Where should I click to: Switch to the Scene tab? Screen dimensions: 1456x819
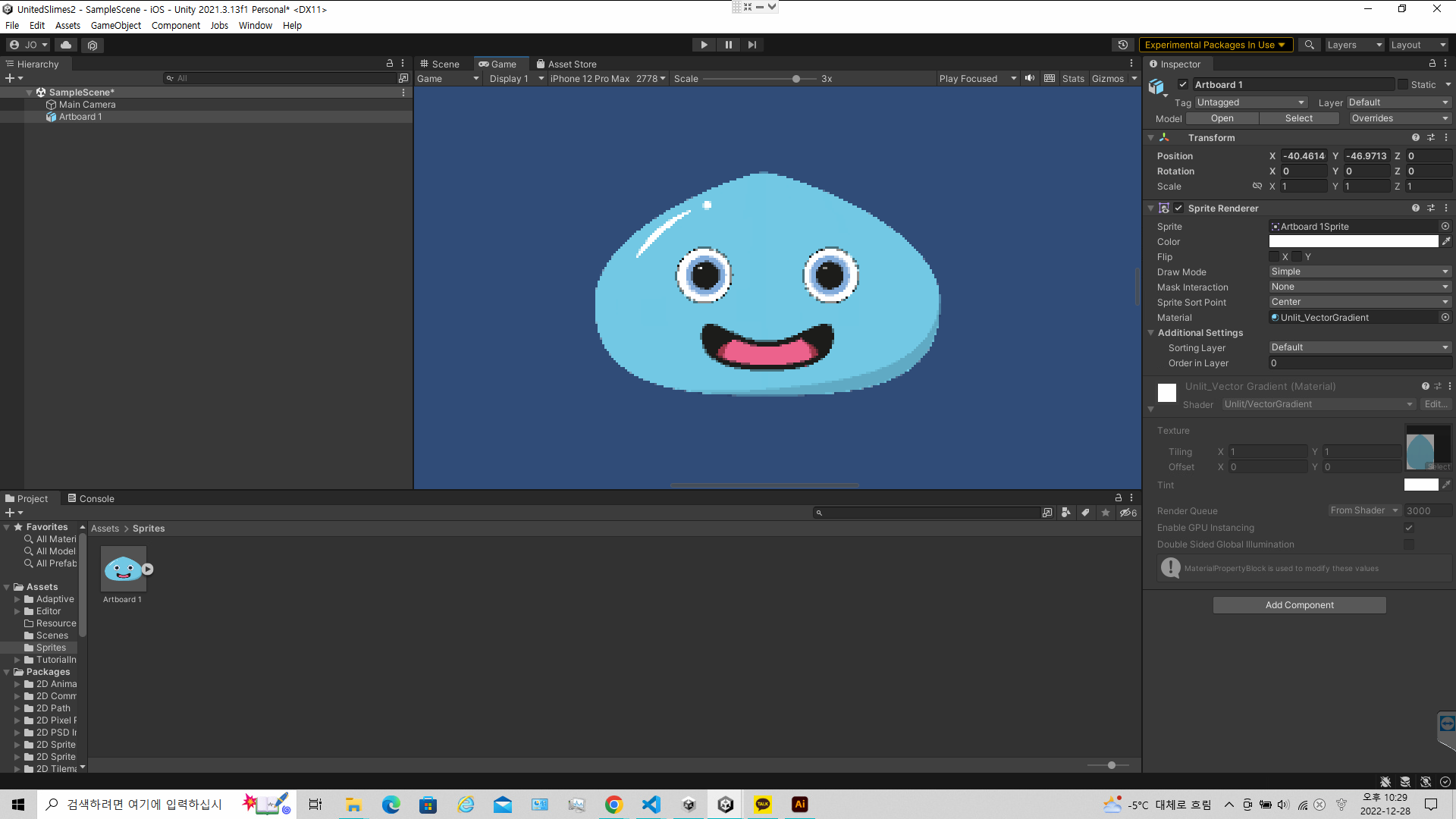click(x=440, y=64)
